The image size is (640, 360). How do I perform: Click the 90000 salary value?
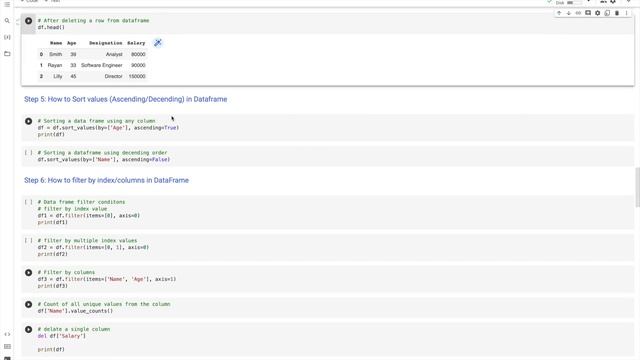[138, 65]
